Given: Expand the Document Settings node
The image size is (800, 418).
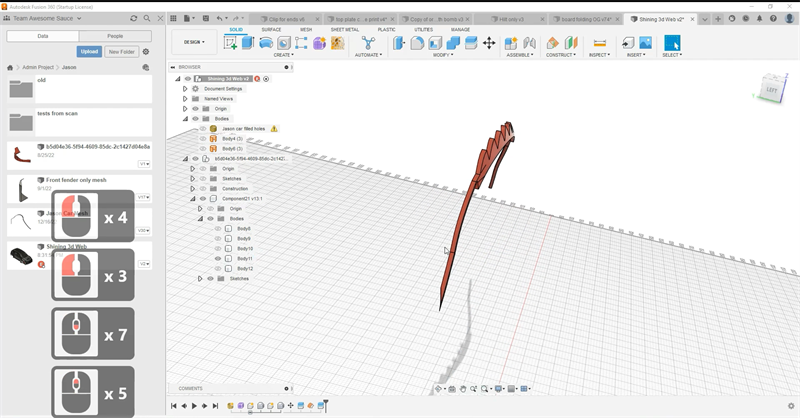Looking at the screenshot, I should pyautogui.click(x=185, y=89).
